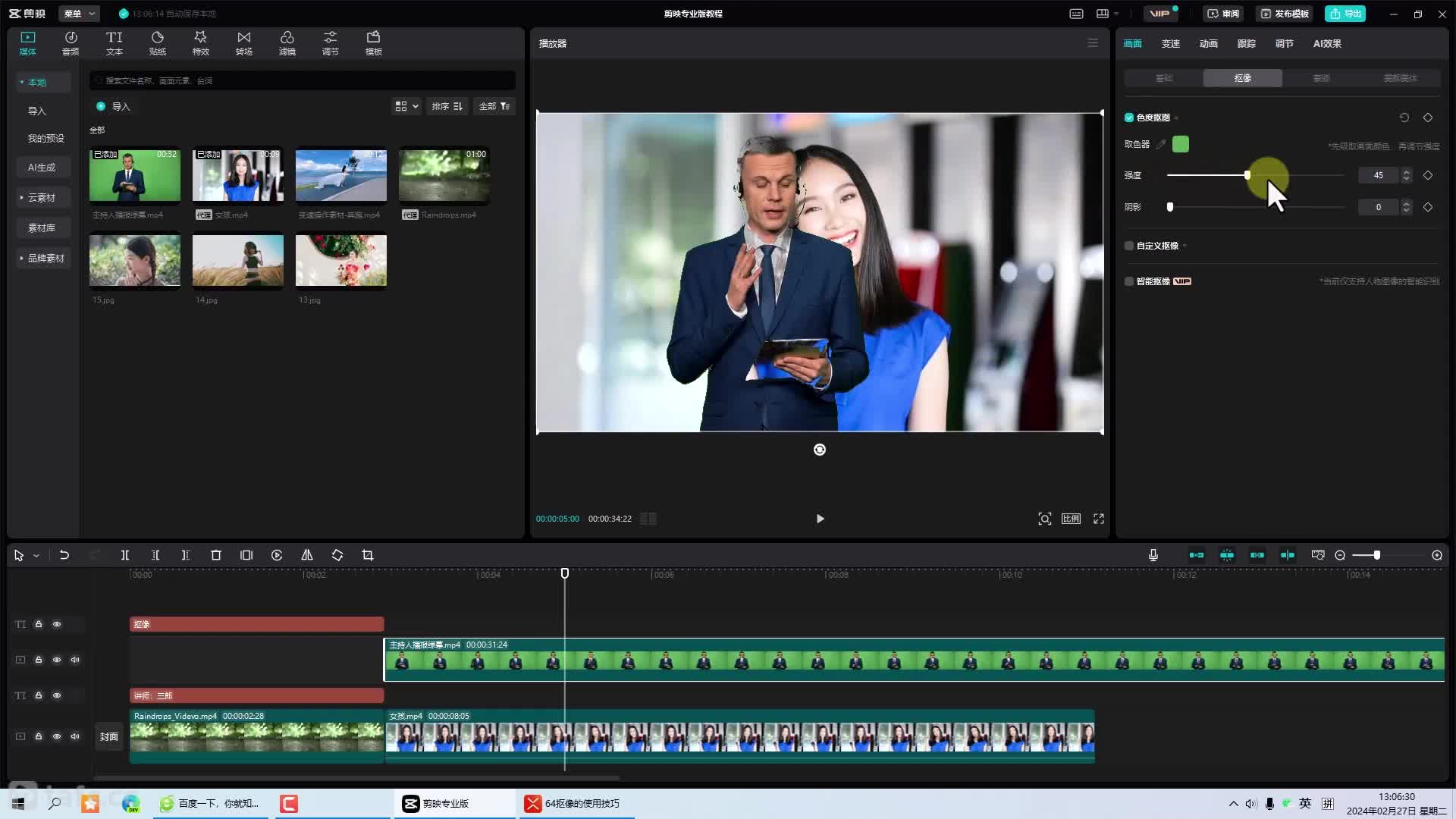Click the split clip tool in timeline toolbar

(125, 555)
